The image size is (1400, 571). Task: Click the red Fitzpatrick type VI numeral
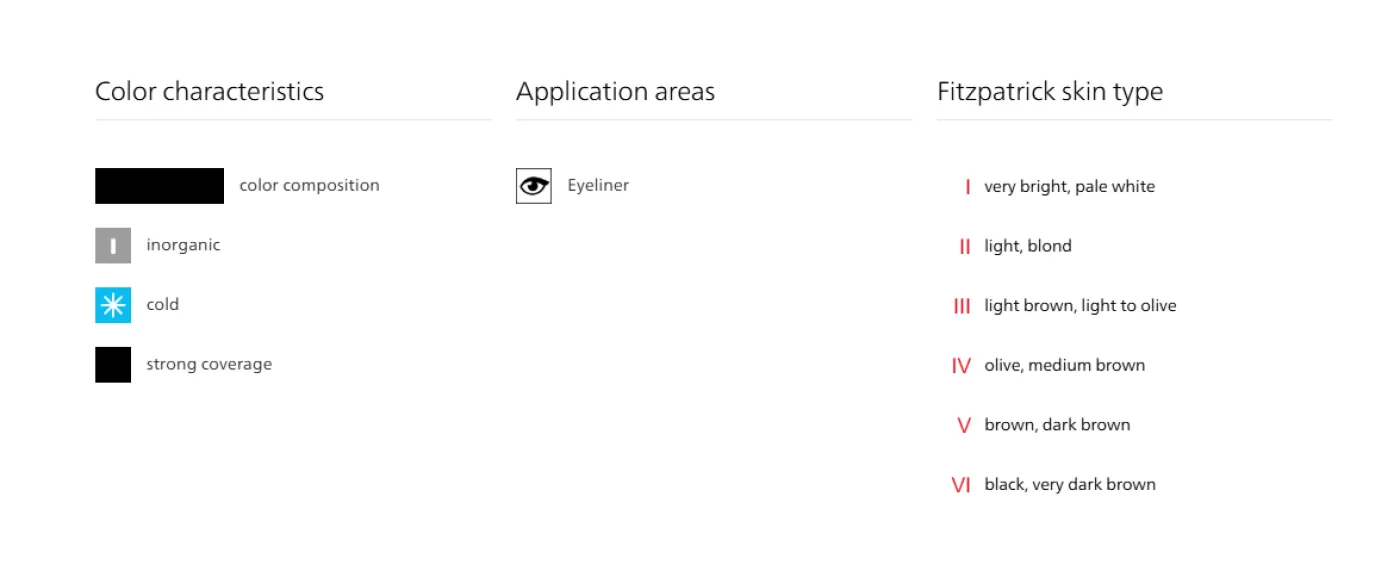pyautogui.click(x=961, y=485)
